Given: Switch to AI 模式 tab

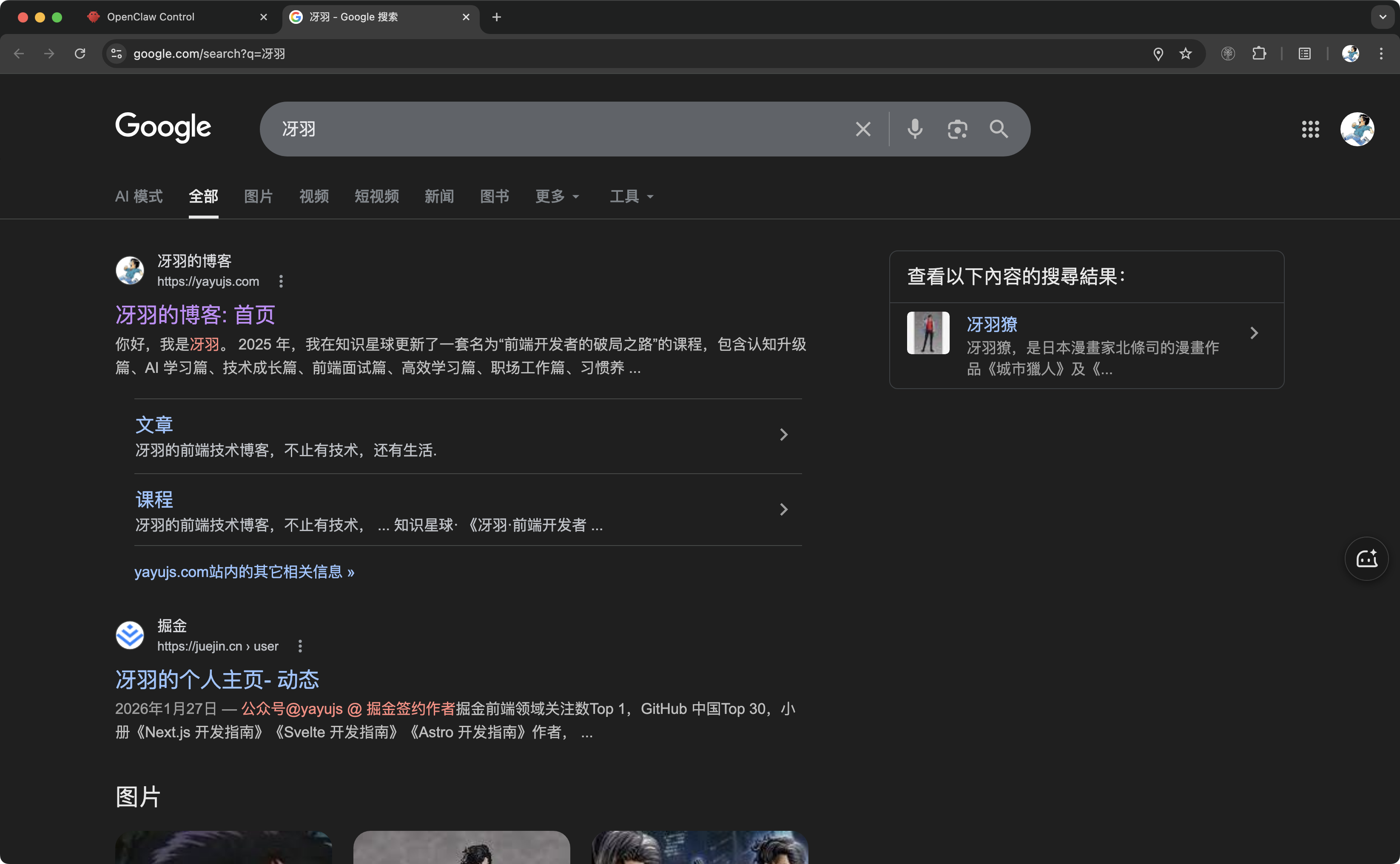Looking at the screenshot, I should (x=139, y=196).
